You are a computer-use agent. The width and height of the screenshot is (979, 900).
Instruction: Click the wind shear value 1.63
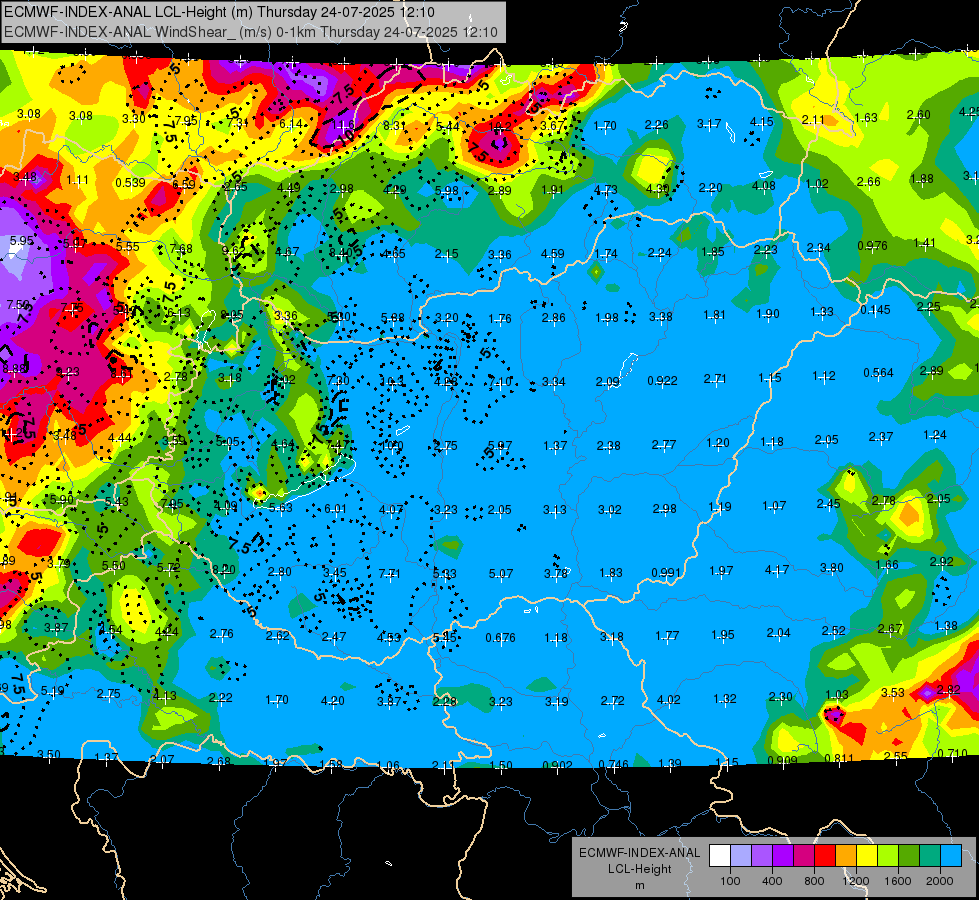pos(866,117)
